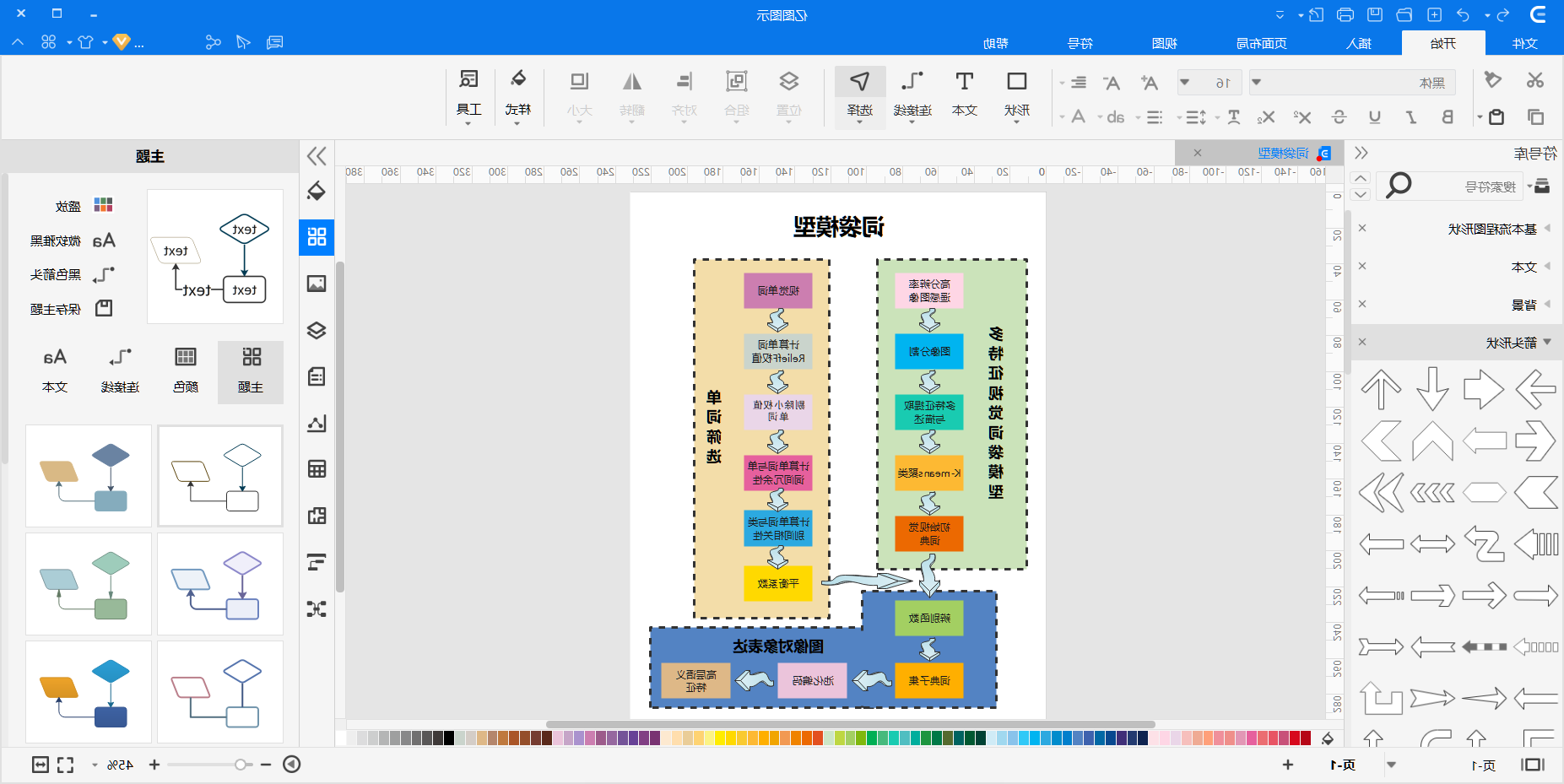Image resolution: width=1564 pixels, height=784 pixels.
Task: Click the save disk icon in title bar
Action: [x=1375, y=14]
